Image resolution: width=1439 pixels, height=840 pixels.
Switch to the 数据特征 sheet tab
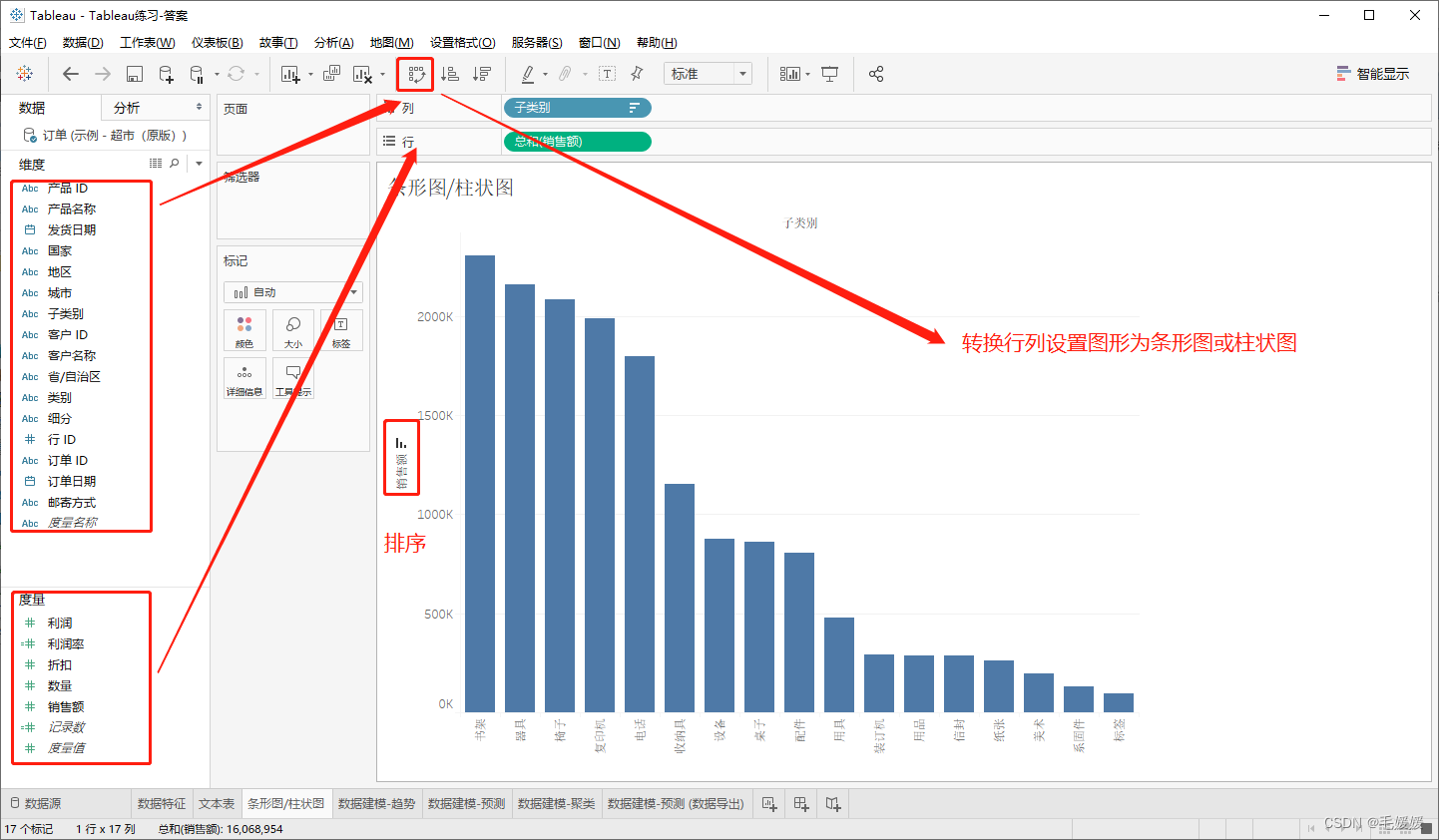pos(162,803)
